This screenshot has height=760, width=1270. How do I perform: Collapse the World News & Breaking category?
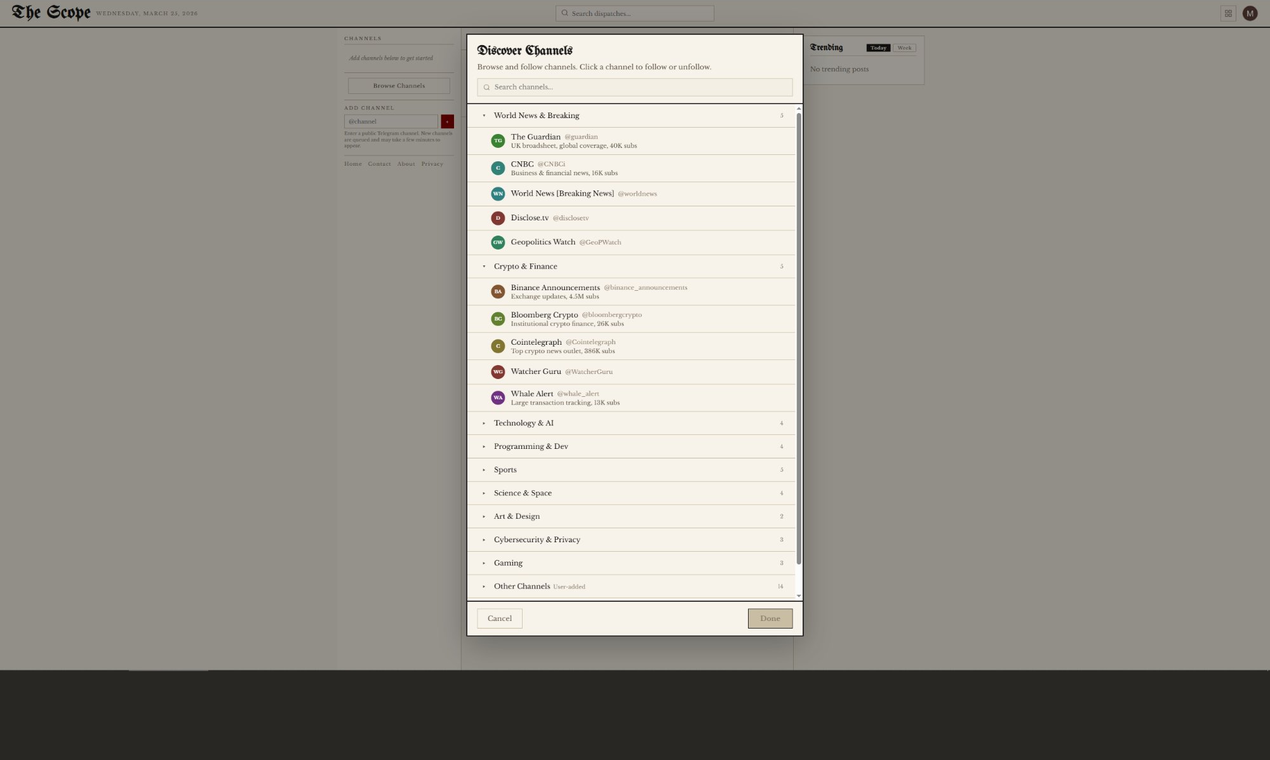point(631,116)
